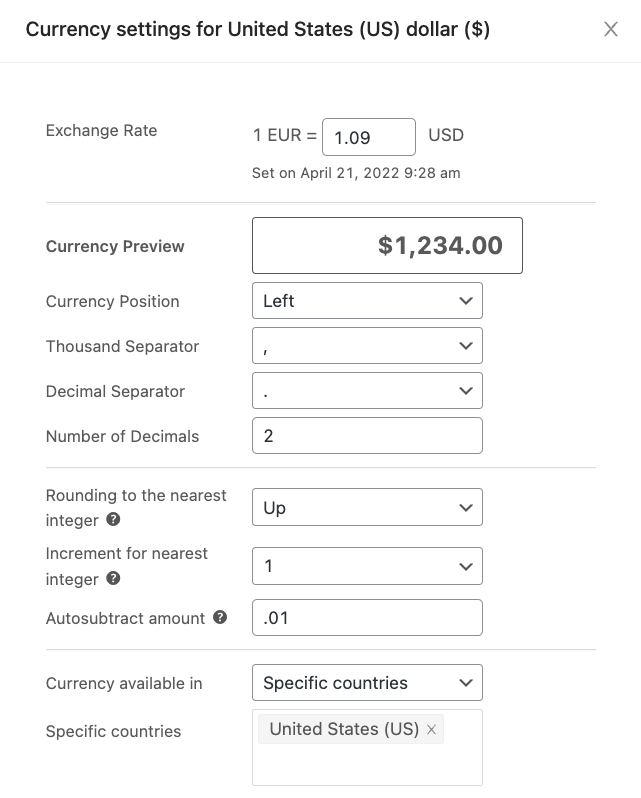Click the United States (US) tag
641x798 pixels.
[343, 730]
